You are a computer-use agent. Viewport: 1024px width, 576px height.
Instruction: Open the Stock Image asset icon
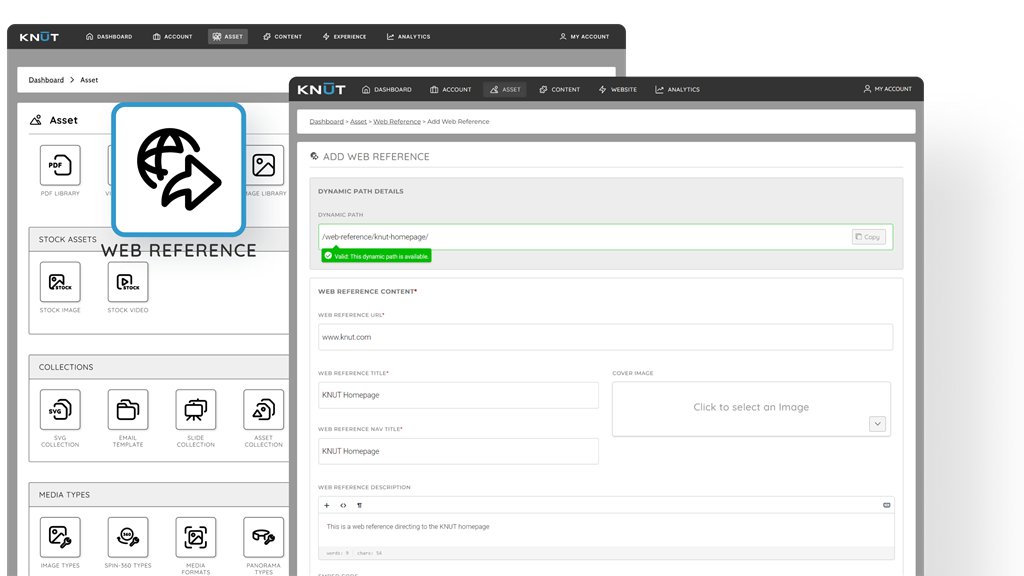point(60,282)
